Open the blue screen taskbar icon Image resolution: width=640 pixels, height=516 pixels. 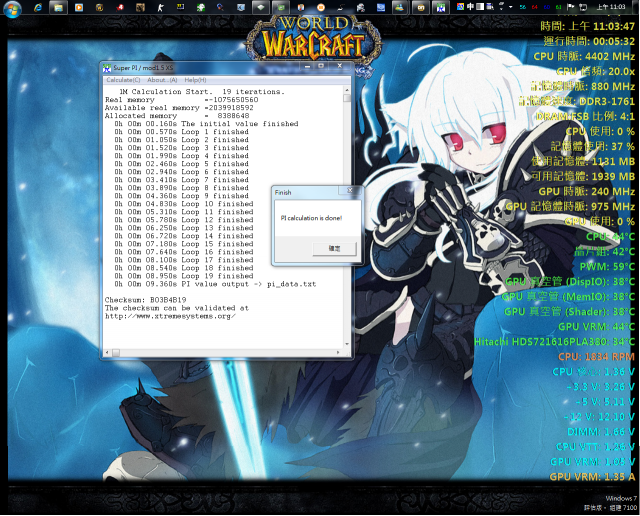coord(381,7)
